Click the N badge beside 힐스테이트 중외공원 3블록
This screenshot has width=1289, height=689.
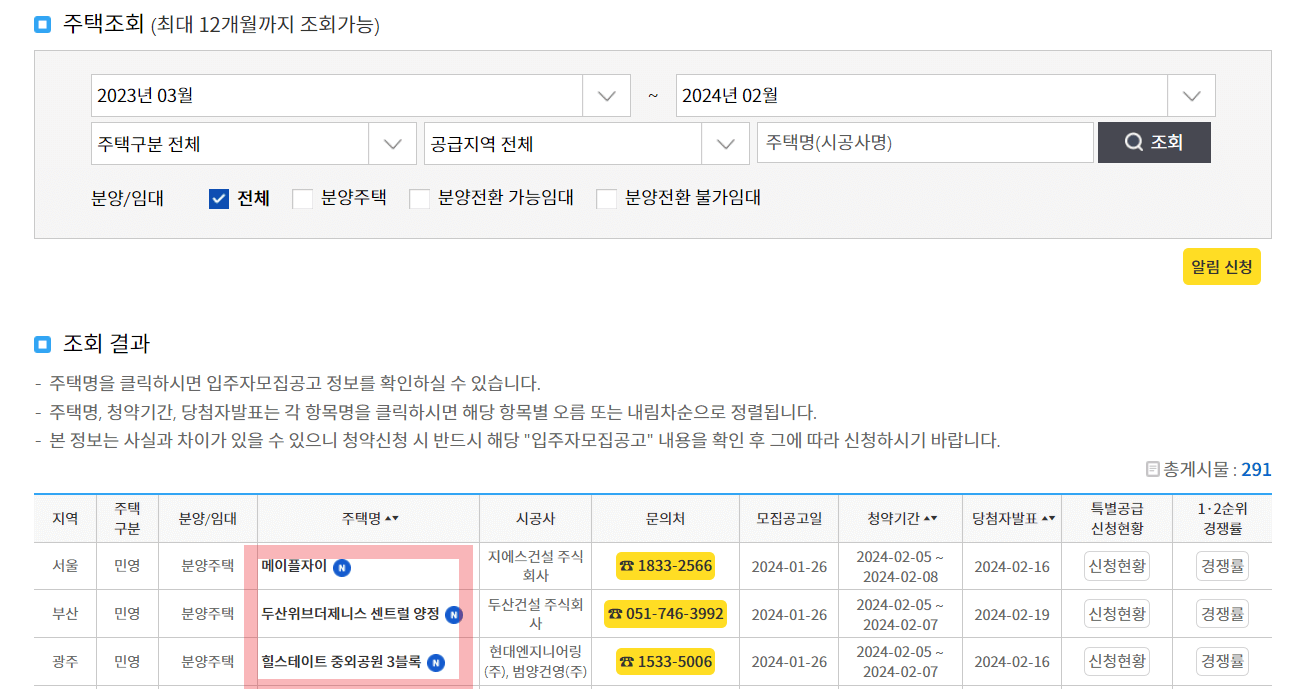click(435, 662)
